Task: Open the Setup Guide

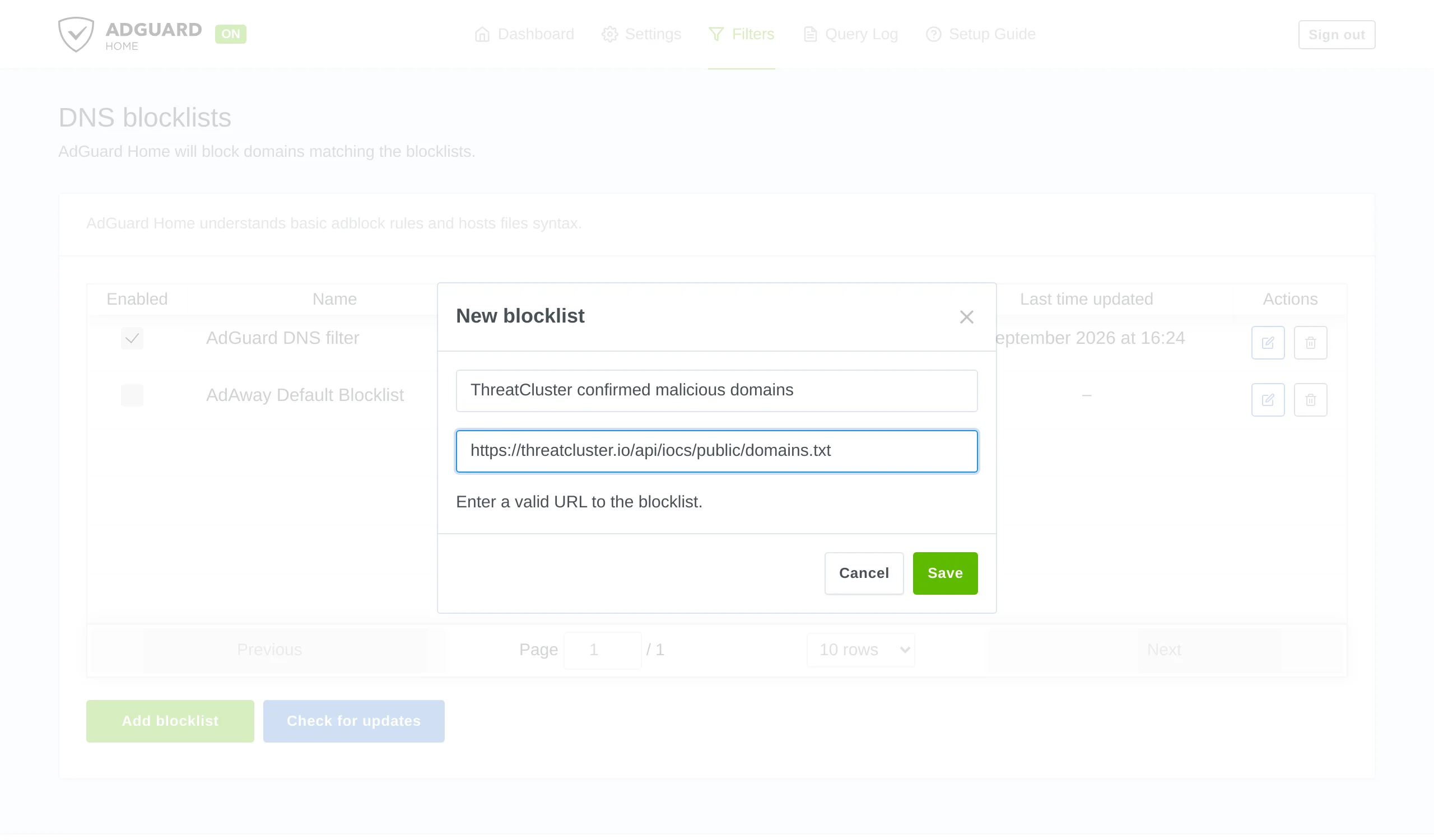Action: coord(980,34)
